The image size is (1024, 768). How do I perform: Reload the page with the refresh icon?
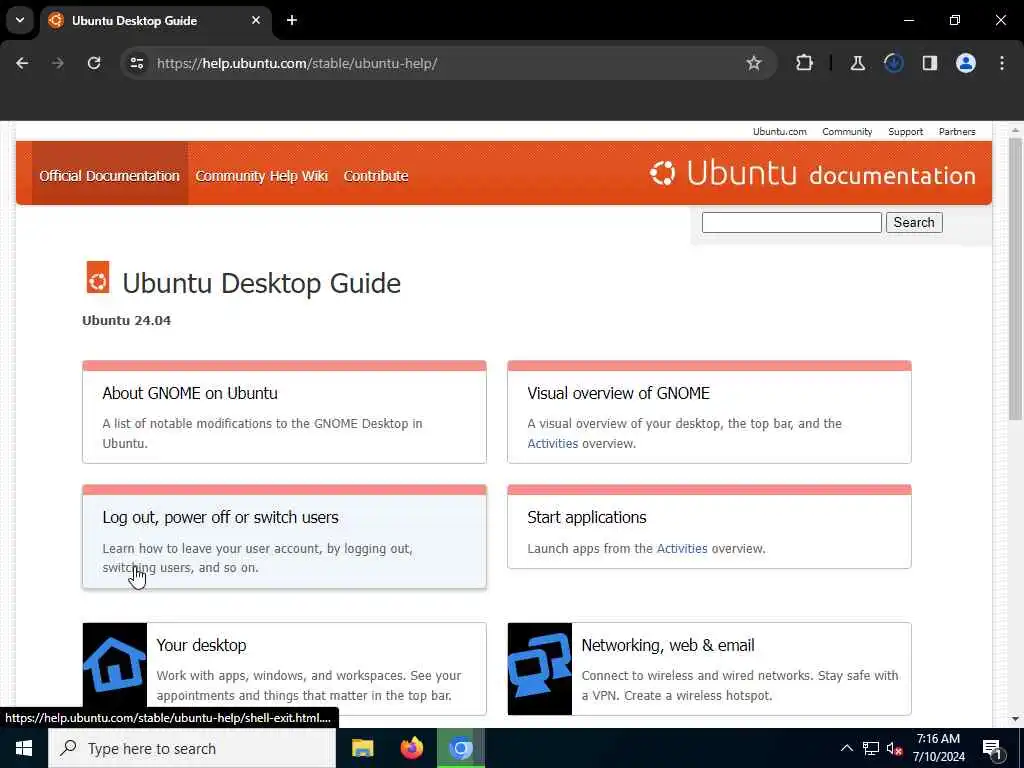coord(94,63)
